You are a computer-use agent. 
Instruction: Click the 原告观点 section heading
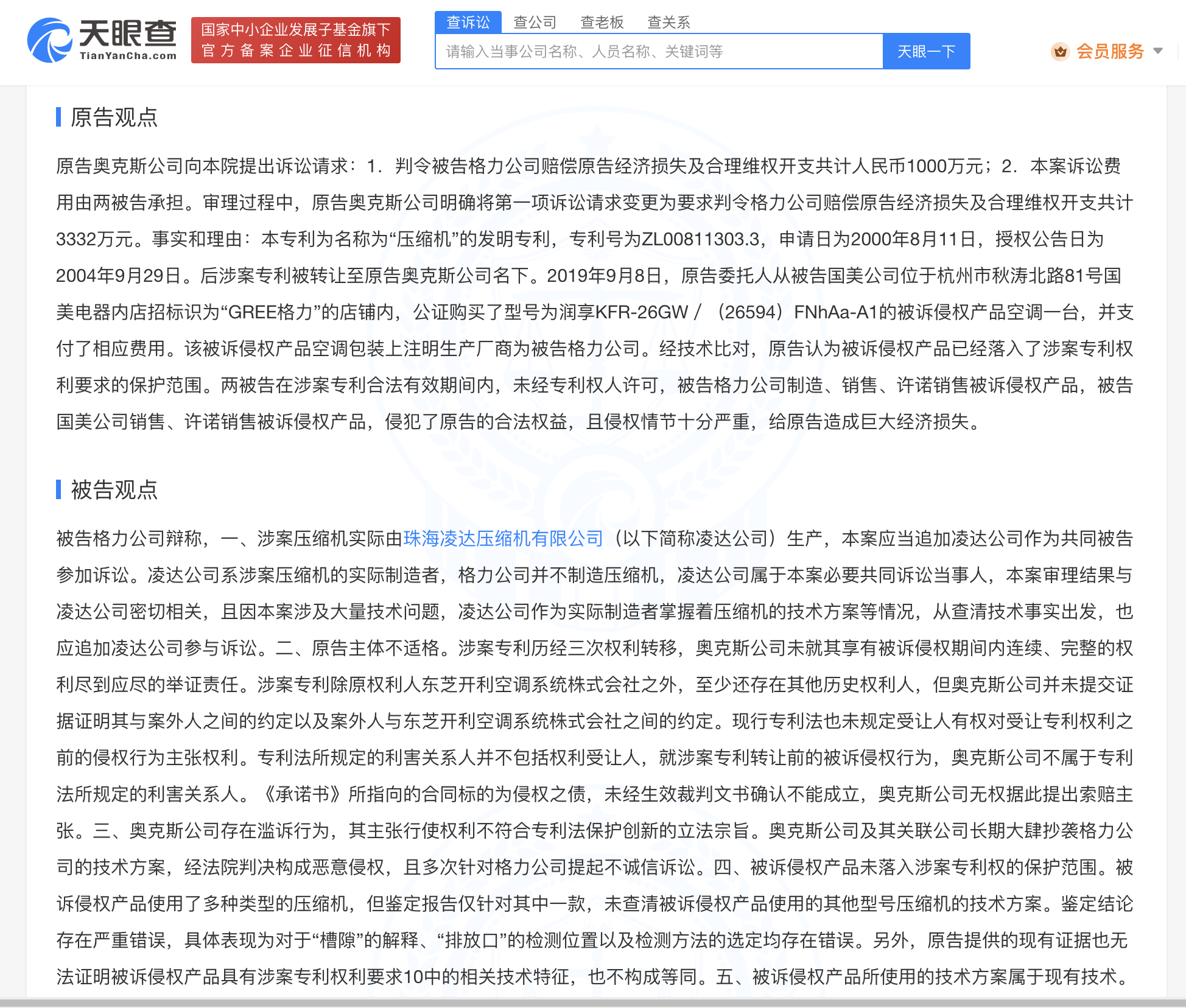click(x=114, y=117)
